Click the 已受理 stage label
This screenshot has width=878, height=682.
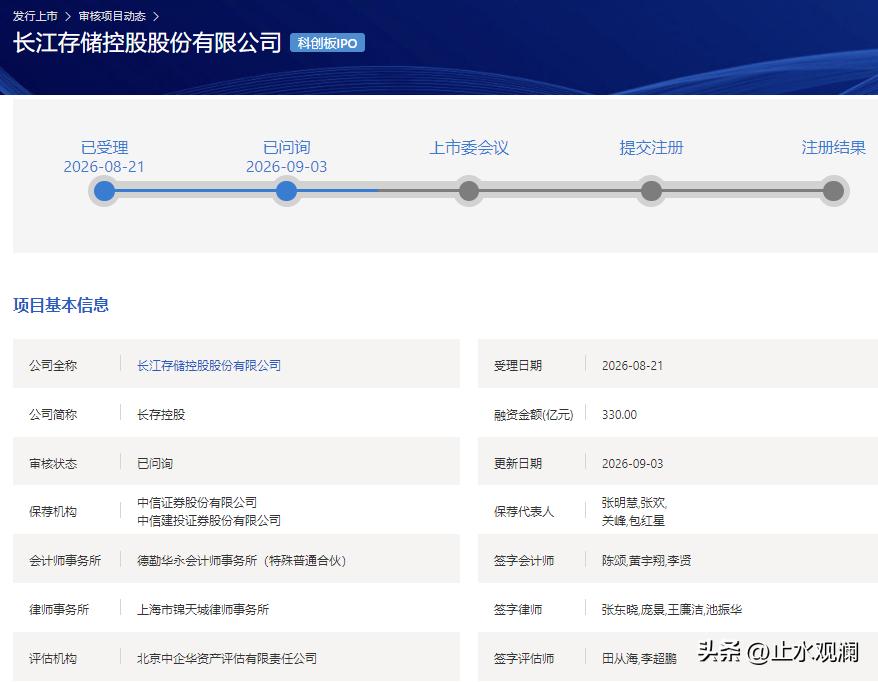coord(104,147)
